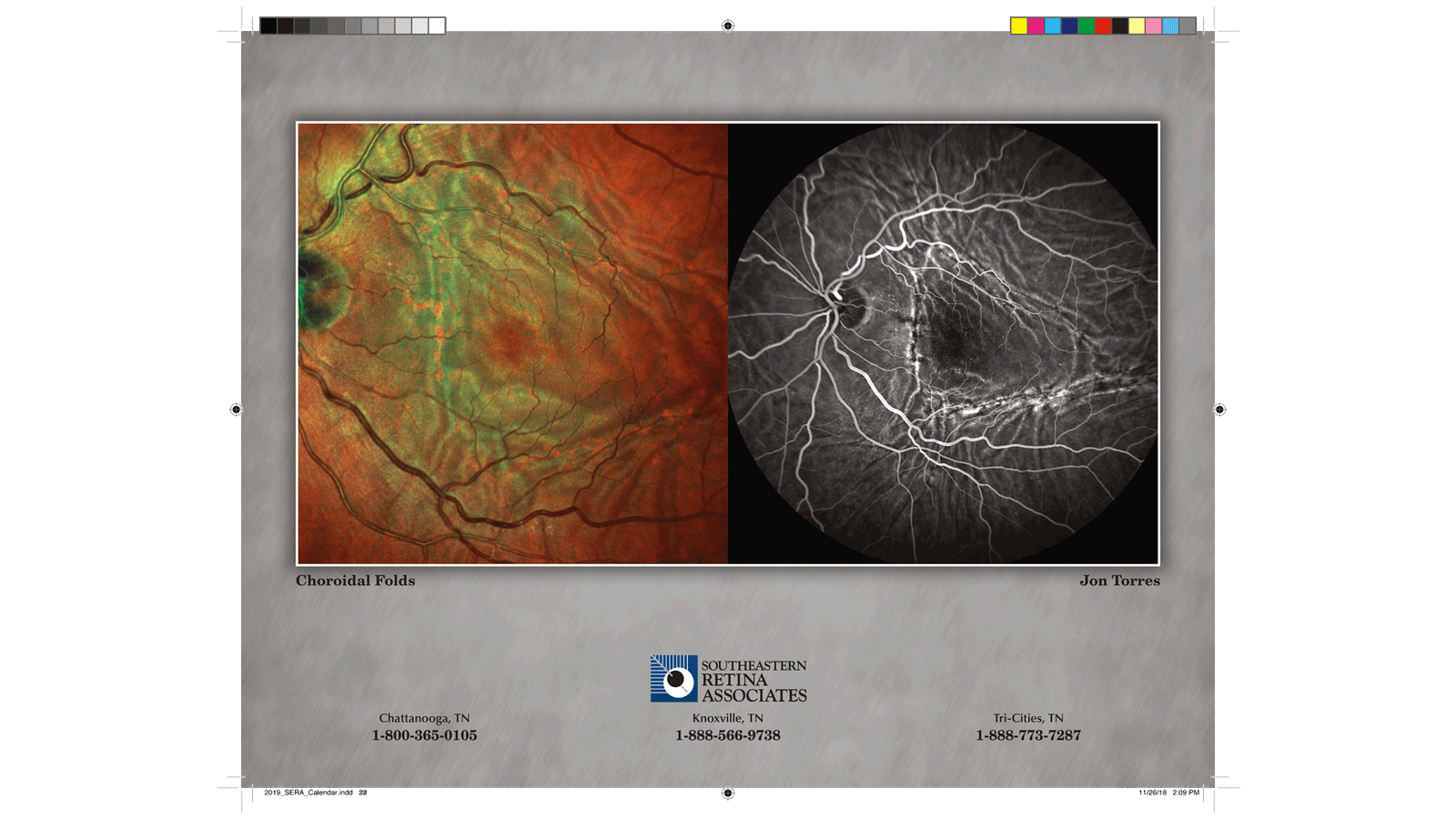This screenshot has width=1456, height=819.
Task: Choose the pink swatch in the color bar
Action: coord(1154,25)
